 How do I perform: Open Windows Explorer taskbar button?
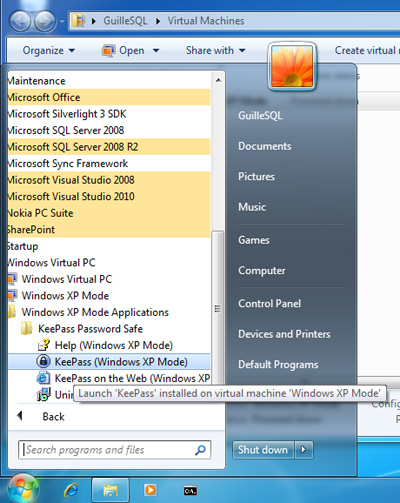(110, 490)
